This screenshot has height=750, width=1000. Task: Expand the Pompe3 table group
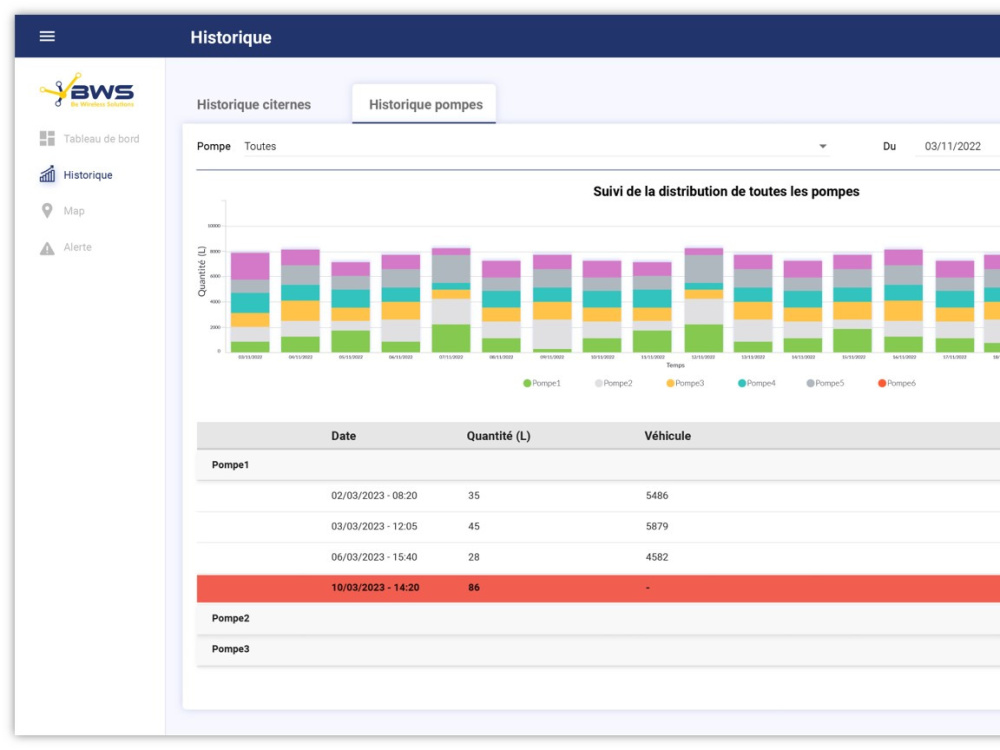(598, 649)
